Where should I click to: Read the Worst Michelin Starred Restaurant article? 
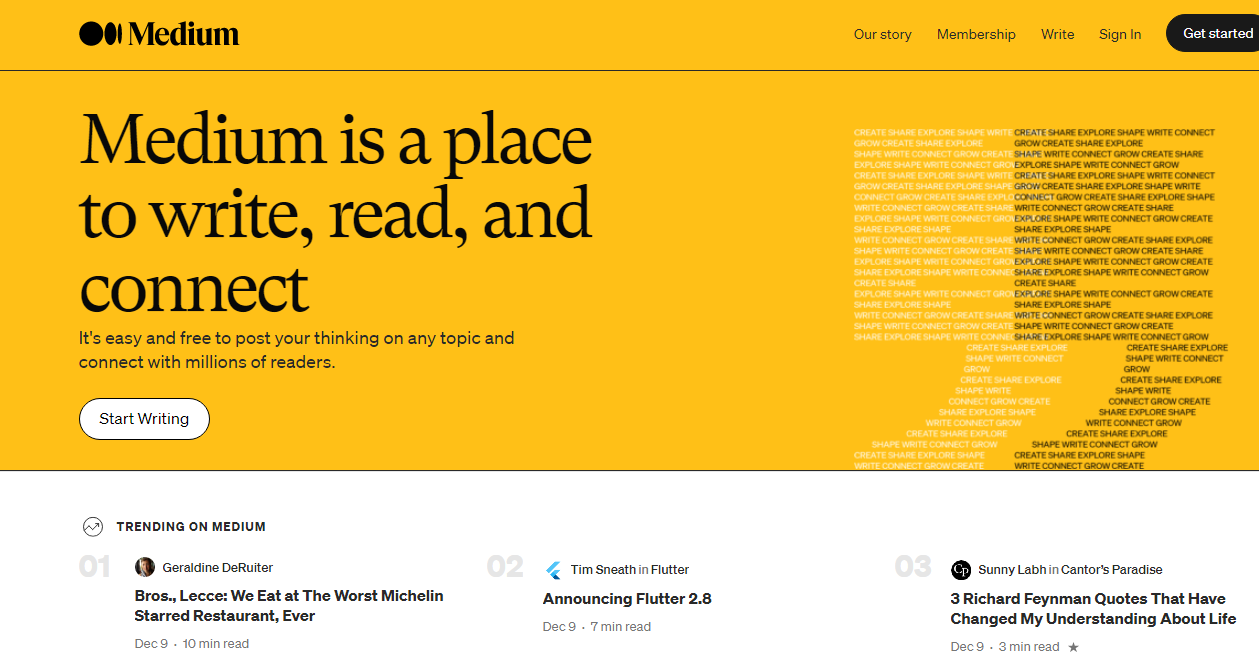289,606
